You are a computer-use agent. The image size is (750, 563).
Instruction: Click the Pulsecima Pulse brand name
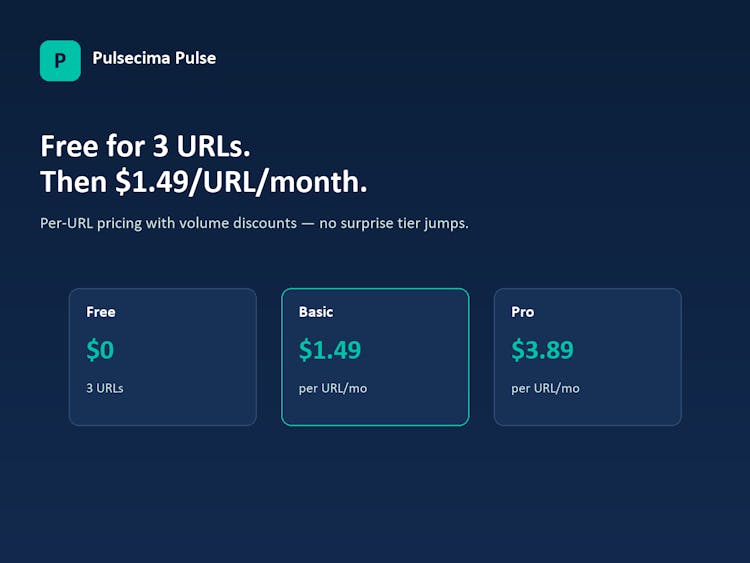point(154,58)
